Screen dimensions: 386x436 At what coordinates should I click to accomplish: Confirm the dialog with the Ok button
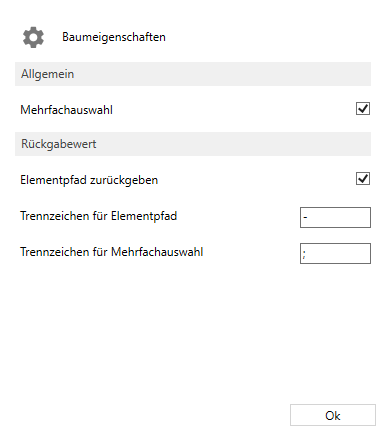[x=333, y=415]
